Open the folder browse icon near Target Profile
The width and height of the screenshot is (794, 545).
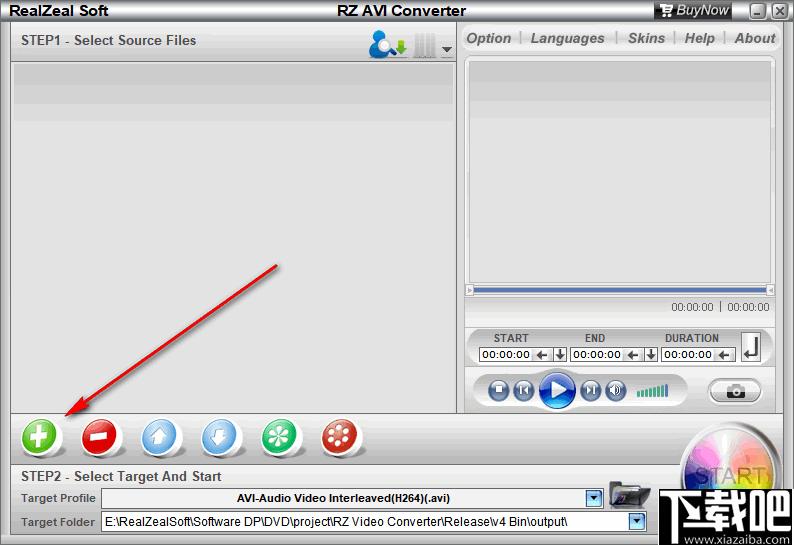629,495
